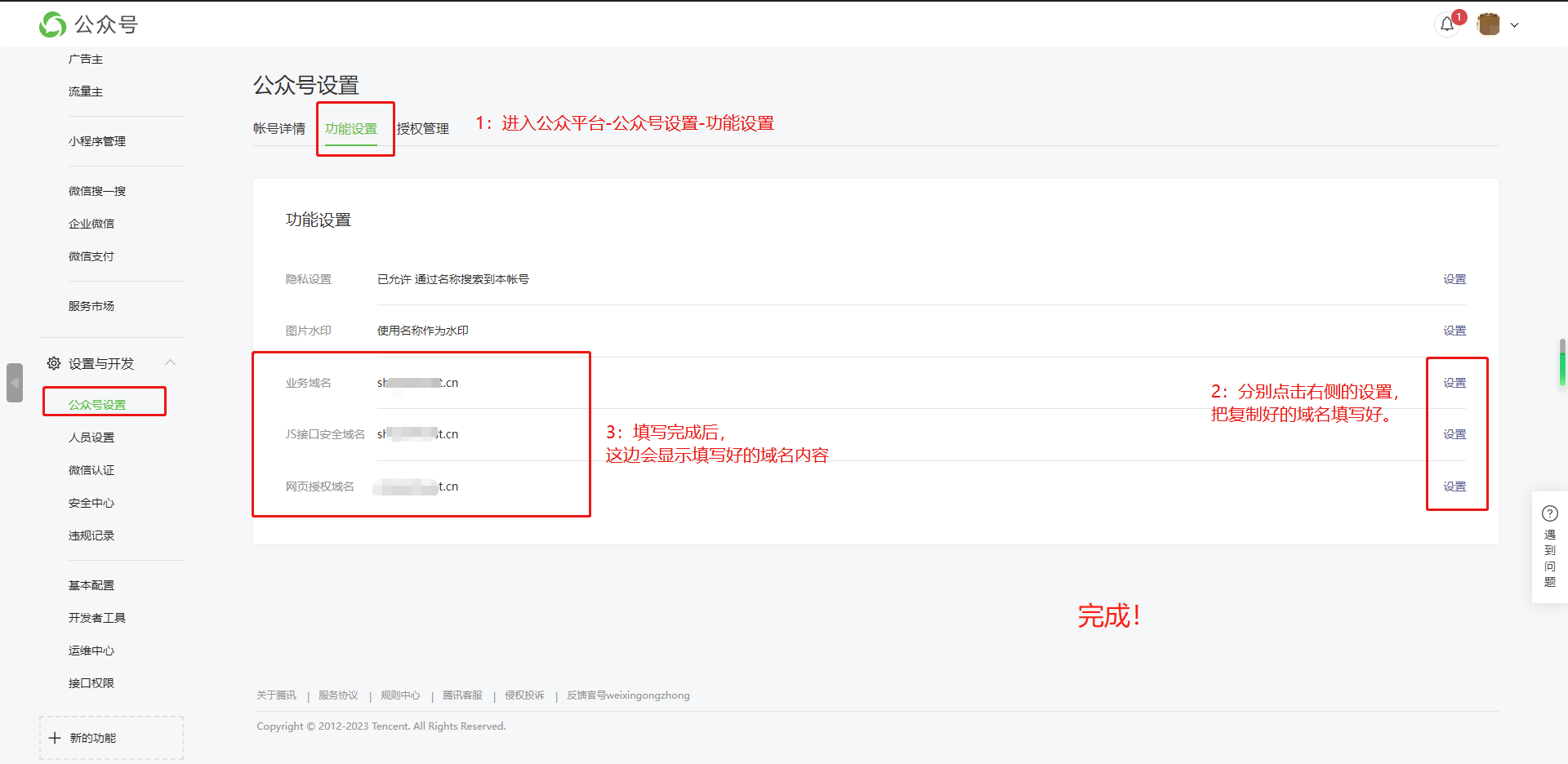Click 设置 link for 业务域名
1568x764 pixels.
point(1454,383)
